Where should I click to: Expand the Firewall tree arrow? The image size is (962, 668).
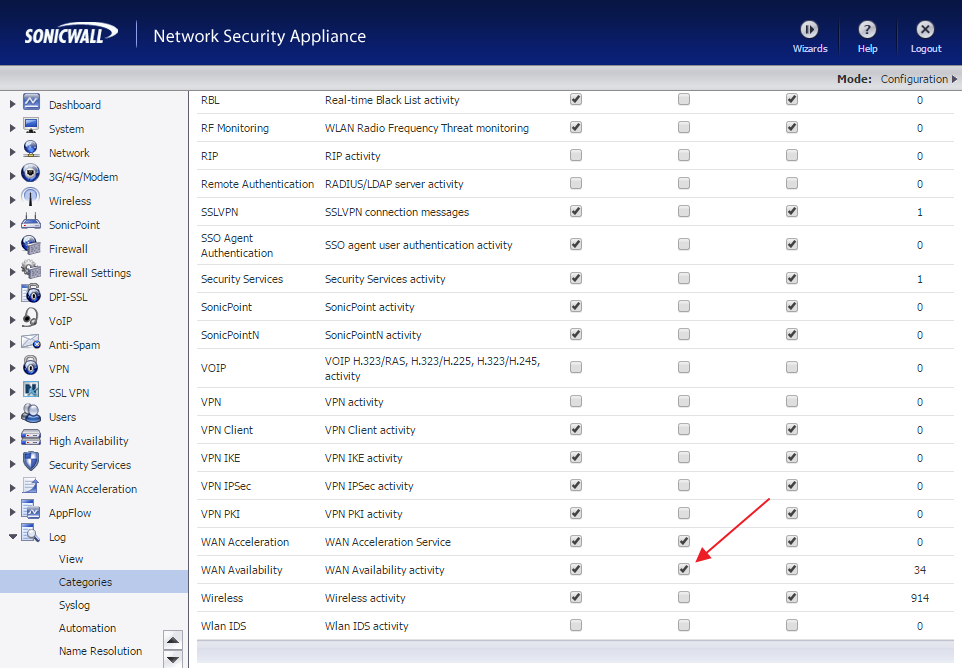[x=12, y=248]
